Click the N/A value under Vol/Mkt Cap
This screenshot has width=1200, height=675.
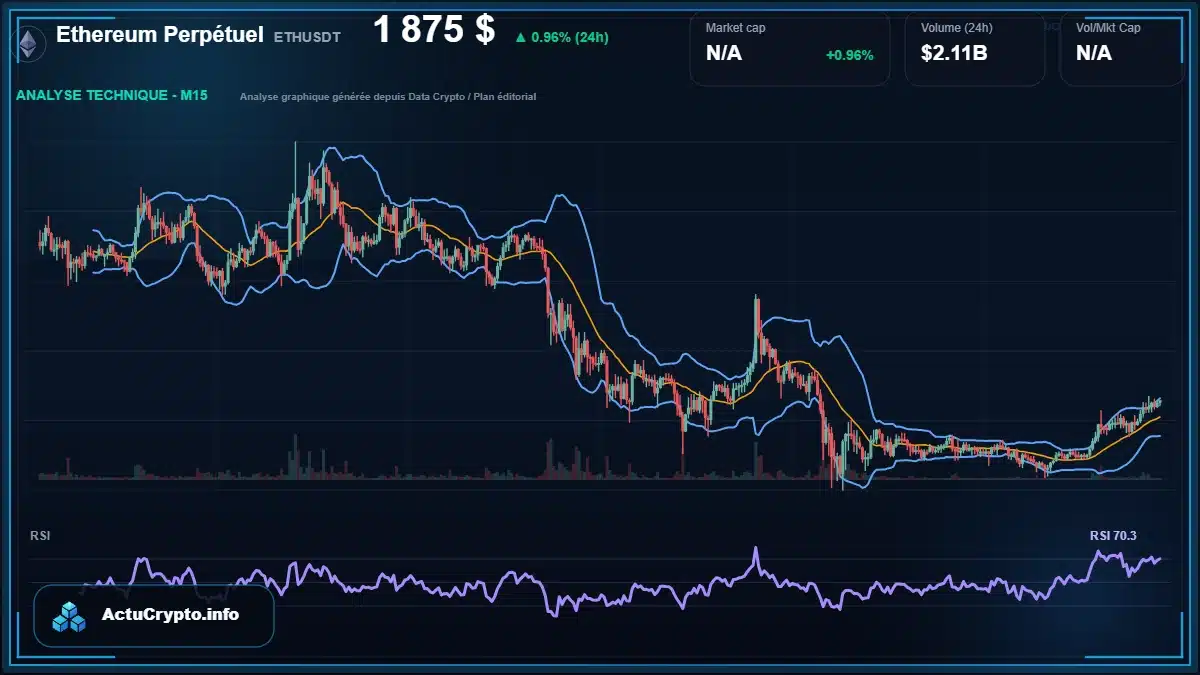click(x=1094, y=53)
